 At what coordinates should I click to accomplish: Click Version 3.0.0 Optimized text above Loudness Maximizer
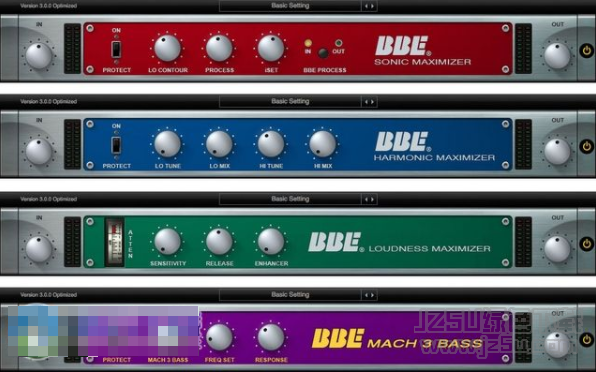tap(48, 199)
